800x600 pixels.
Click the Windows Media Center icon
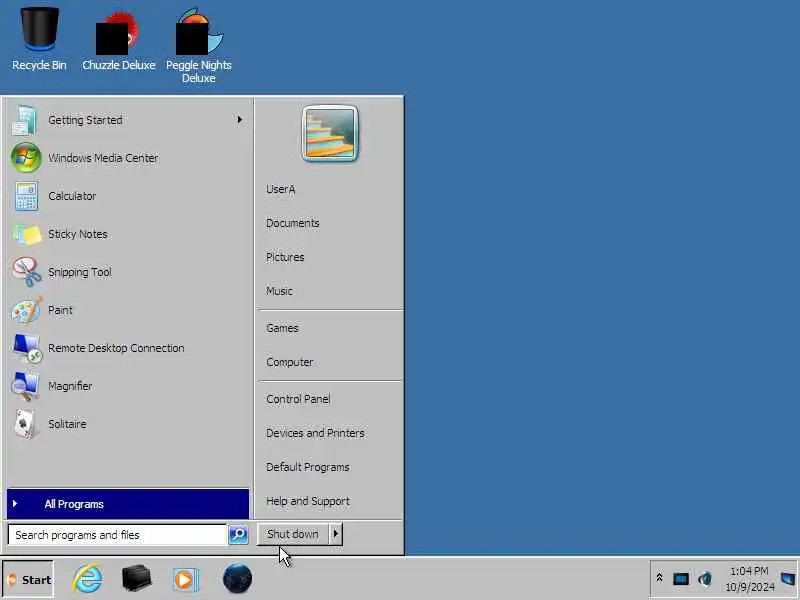click(x=26, y=158)
